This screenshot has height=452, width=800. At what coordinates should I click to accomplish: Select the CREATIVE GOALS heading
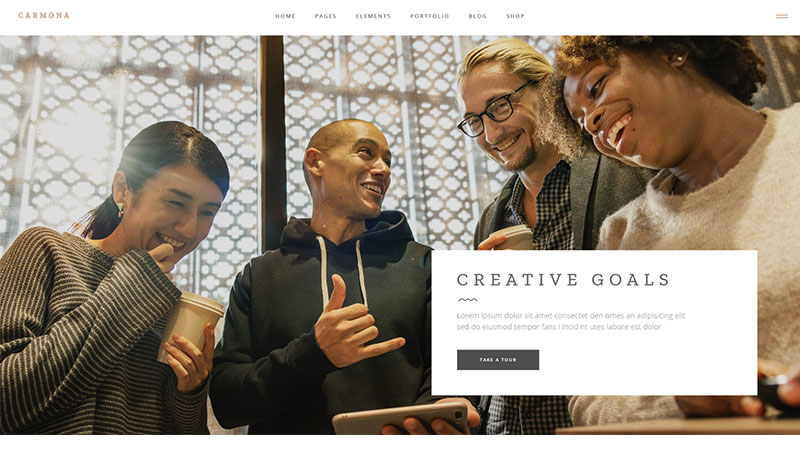tap(563, 280)
